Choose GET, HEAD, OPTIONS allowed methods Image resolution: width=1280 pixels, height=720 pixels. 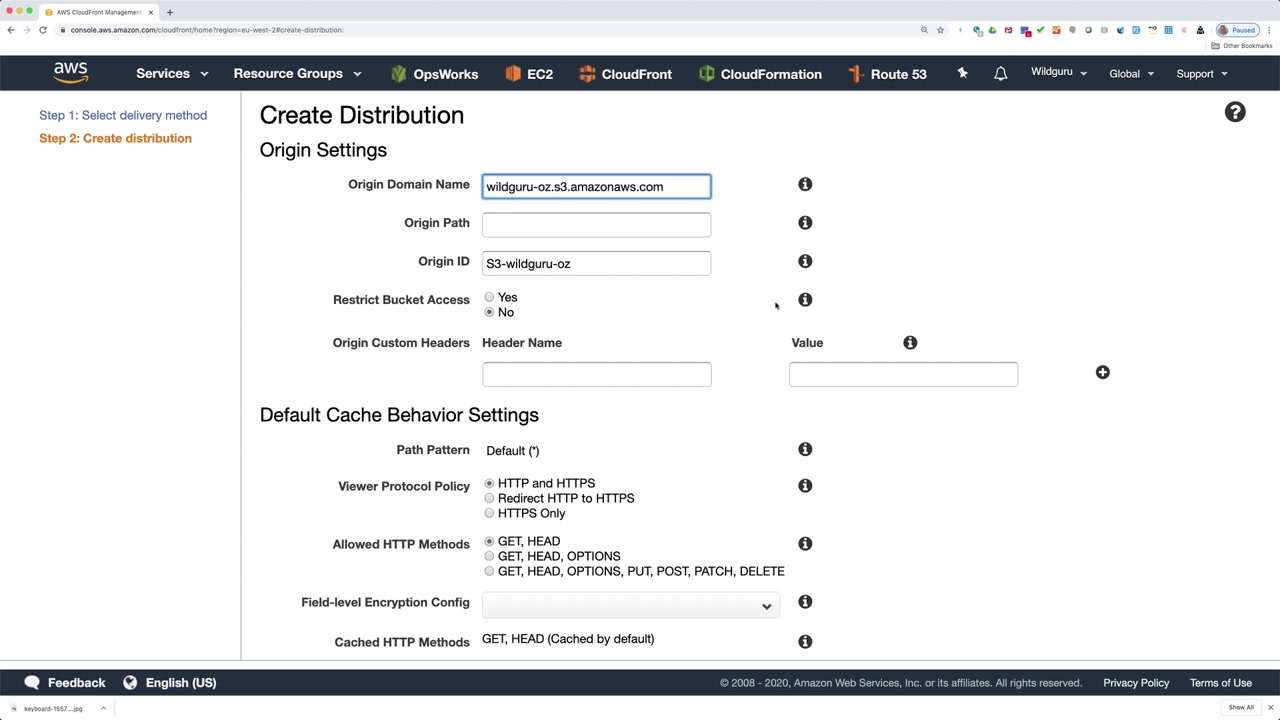click(x=489, y=556)
